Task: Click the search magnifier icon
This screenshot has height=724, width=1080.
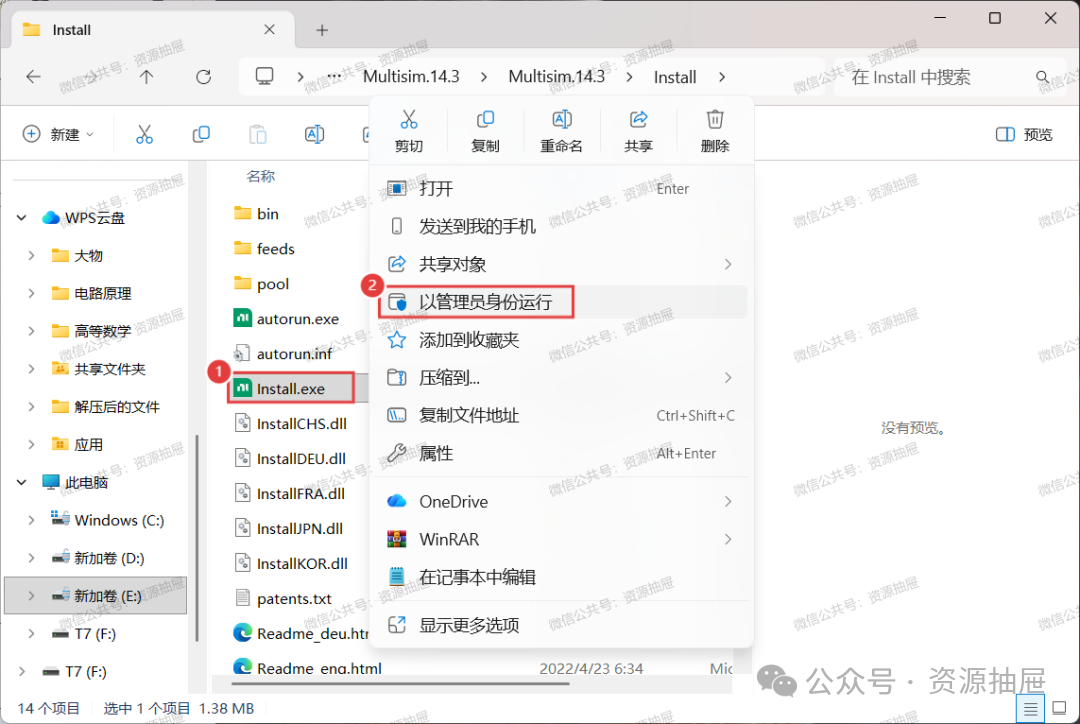Action: click(x=1042, y=76)
